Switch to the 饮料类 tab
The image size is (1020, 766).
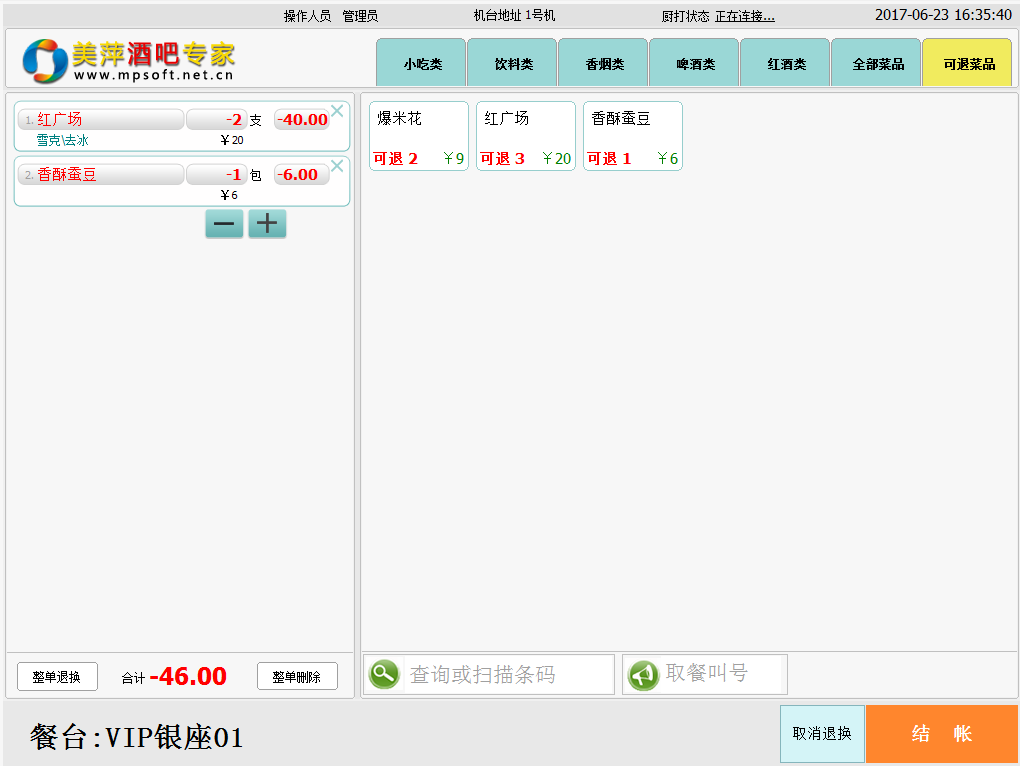point(513,64)
